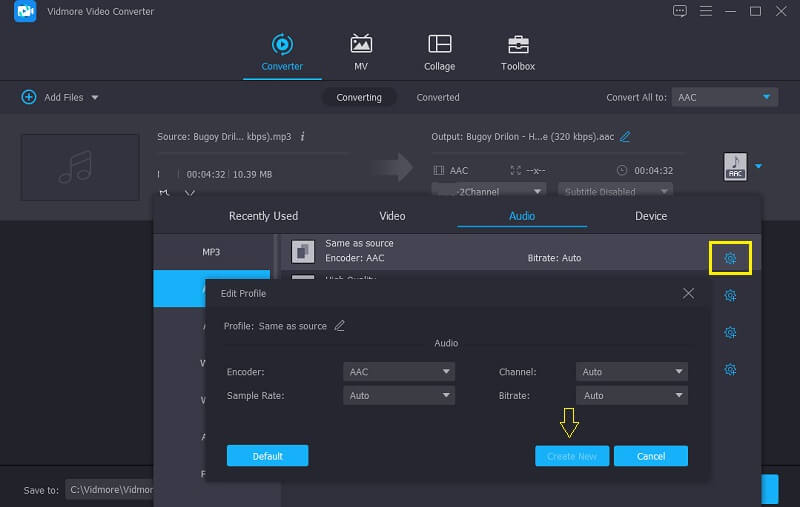Open the Channel dropdown
The image size is (800, 507).
pyautogui.click(x=632, y=372)
